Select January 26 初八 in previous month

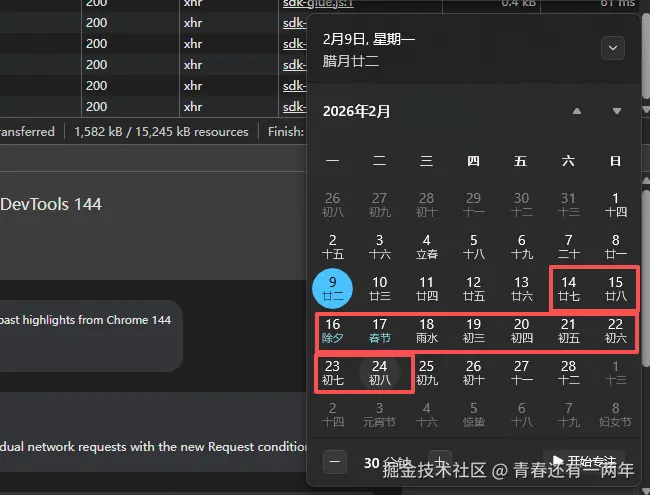point(332,204)
